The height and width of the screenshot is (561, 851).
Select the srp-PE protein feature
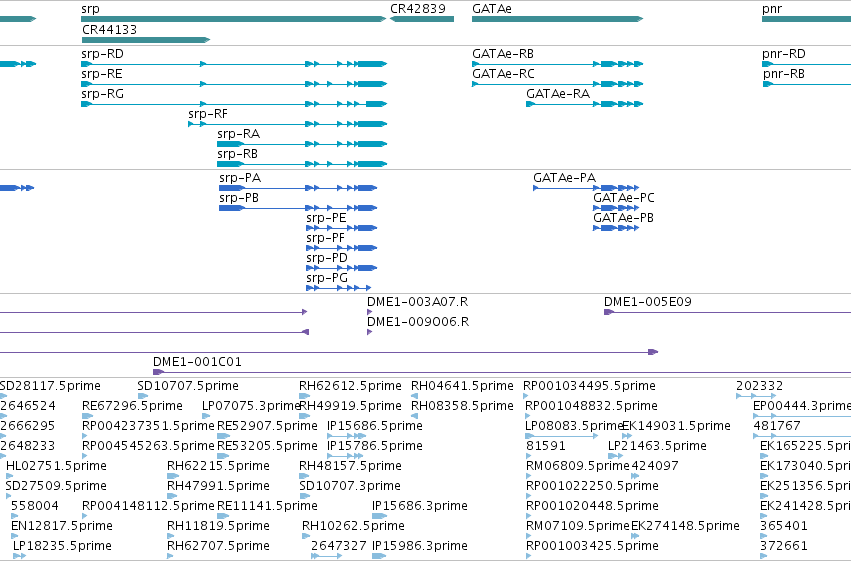click(341, 228)
